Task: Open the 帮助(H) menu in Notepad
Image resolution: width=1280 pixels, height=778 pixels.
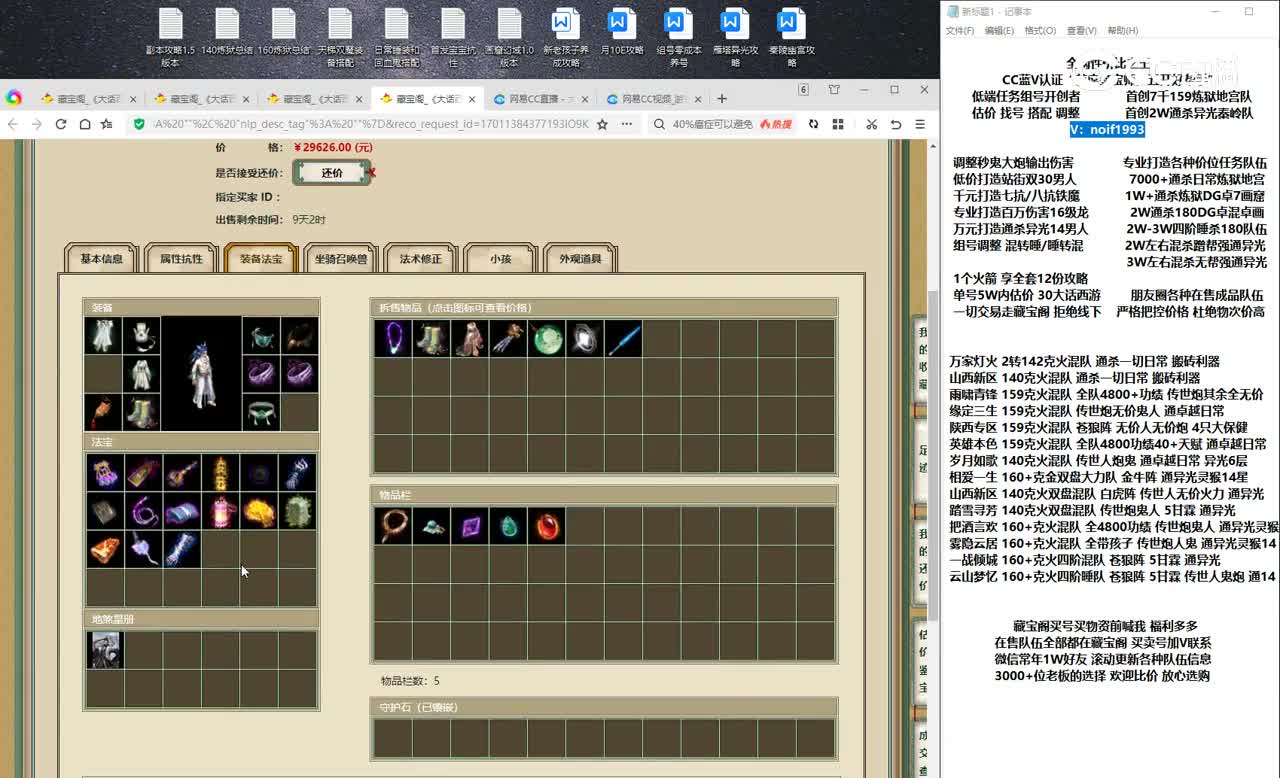Action: point(1123,31)
